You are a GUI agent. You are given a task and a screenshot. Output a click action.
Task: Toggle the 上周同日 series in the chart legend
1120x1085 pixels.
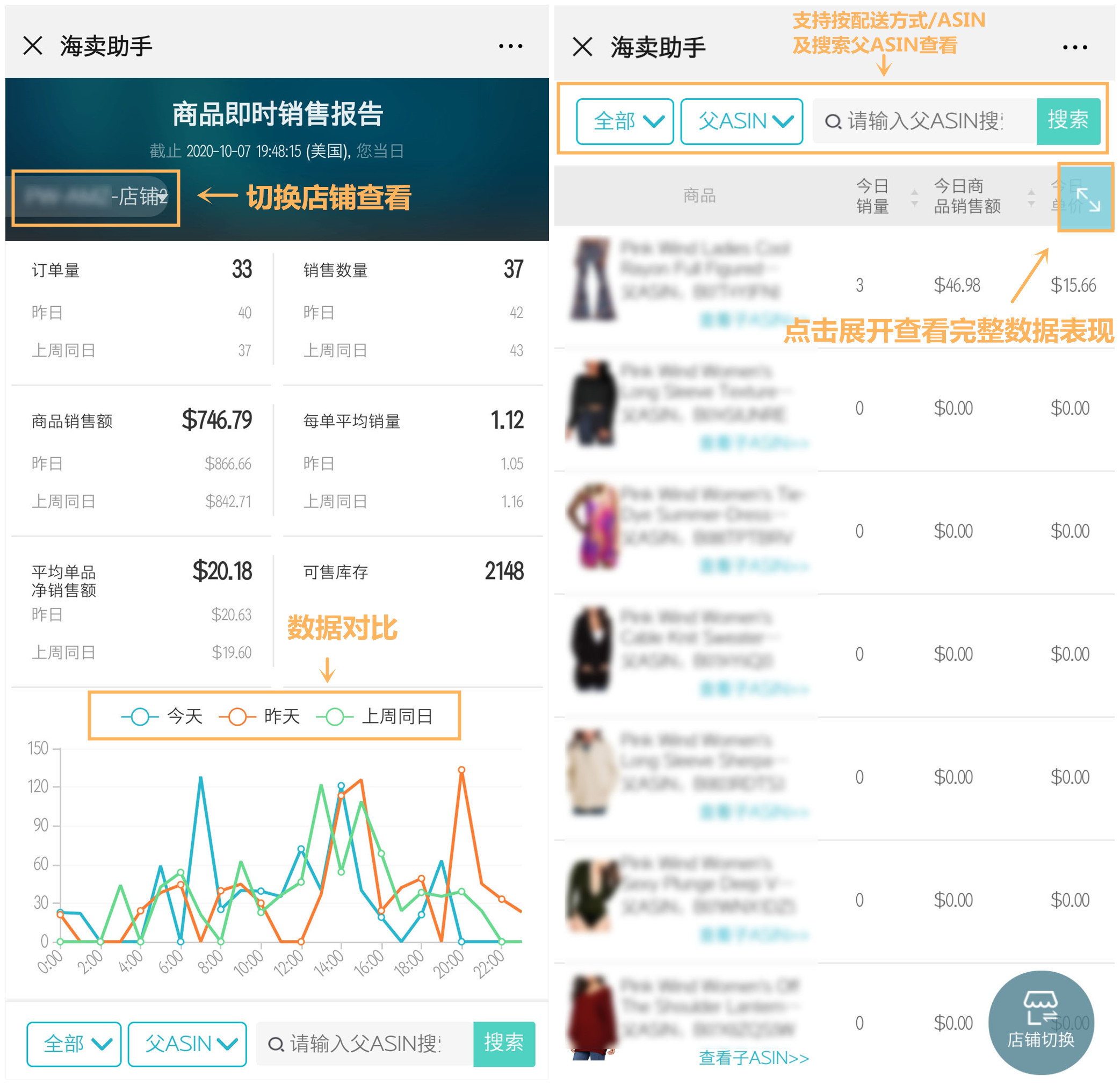pyautogui.click(x=374, y=716)
